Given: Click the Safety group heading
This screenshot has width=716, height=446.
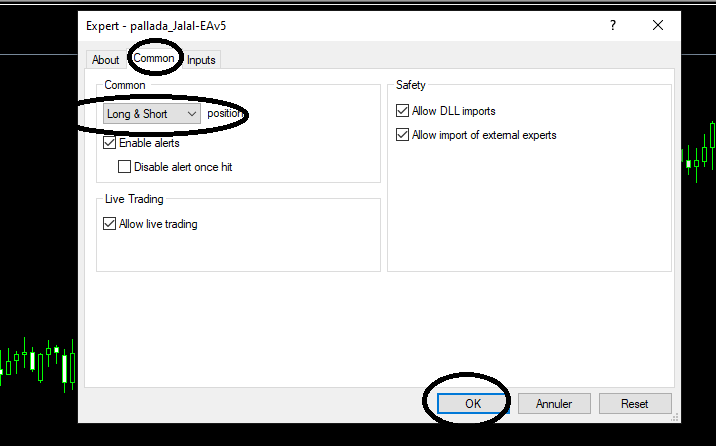Looking at the screenshot, I should click(411, 85).
